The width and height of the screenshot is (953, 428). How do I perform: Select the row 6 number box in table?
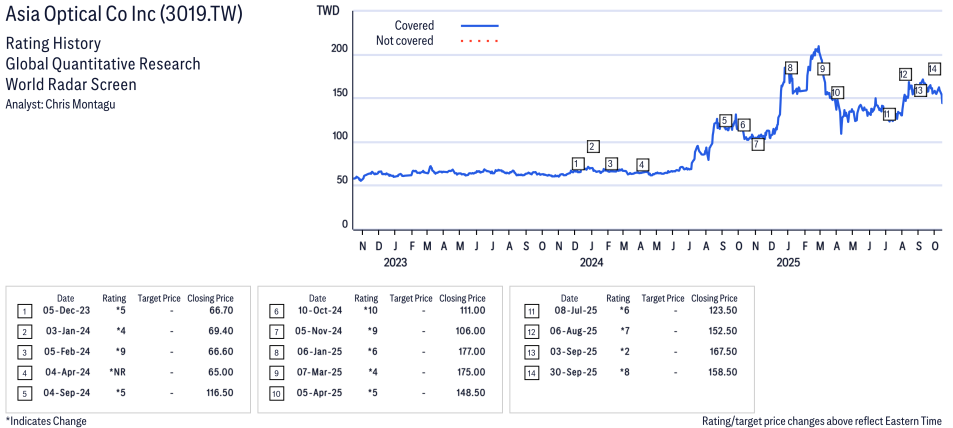pyautogui.click(x=276, y=312)
